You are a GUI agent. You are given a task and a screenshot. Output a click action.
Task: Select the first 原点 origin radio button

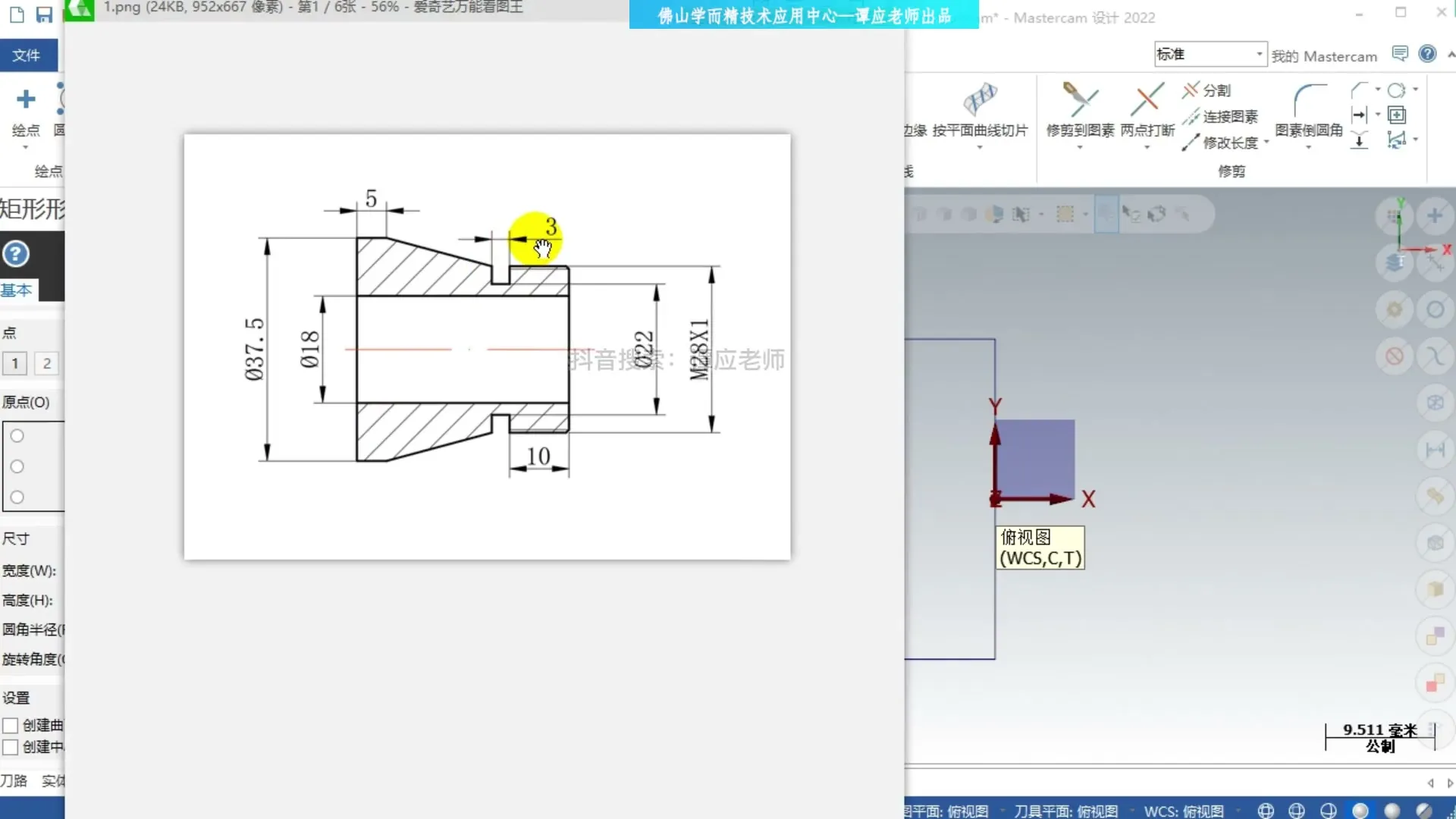(17, 435)
